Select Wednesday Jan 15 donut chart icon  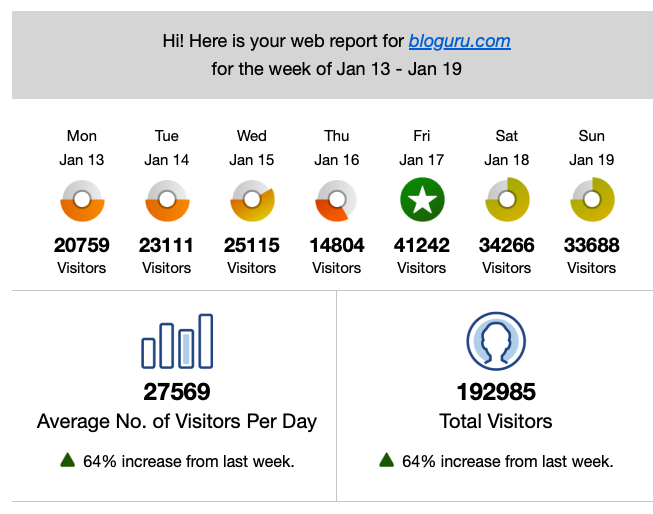[x=252, y=200]
